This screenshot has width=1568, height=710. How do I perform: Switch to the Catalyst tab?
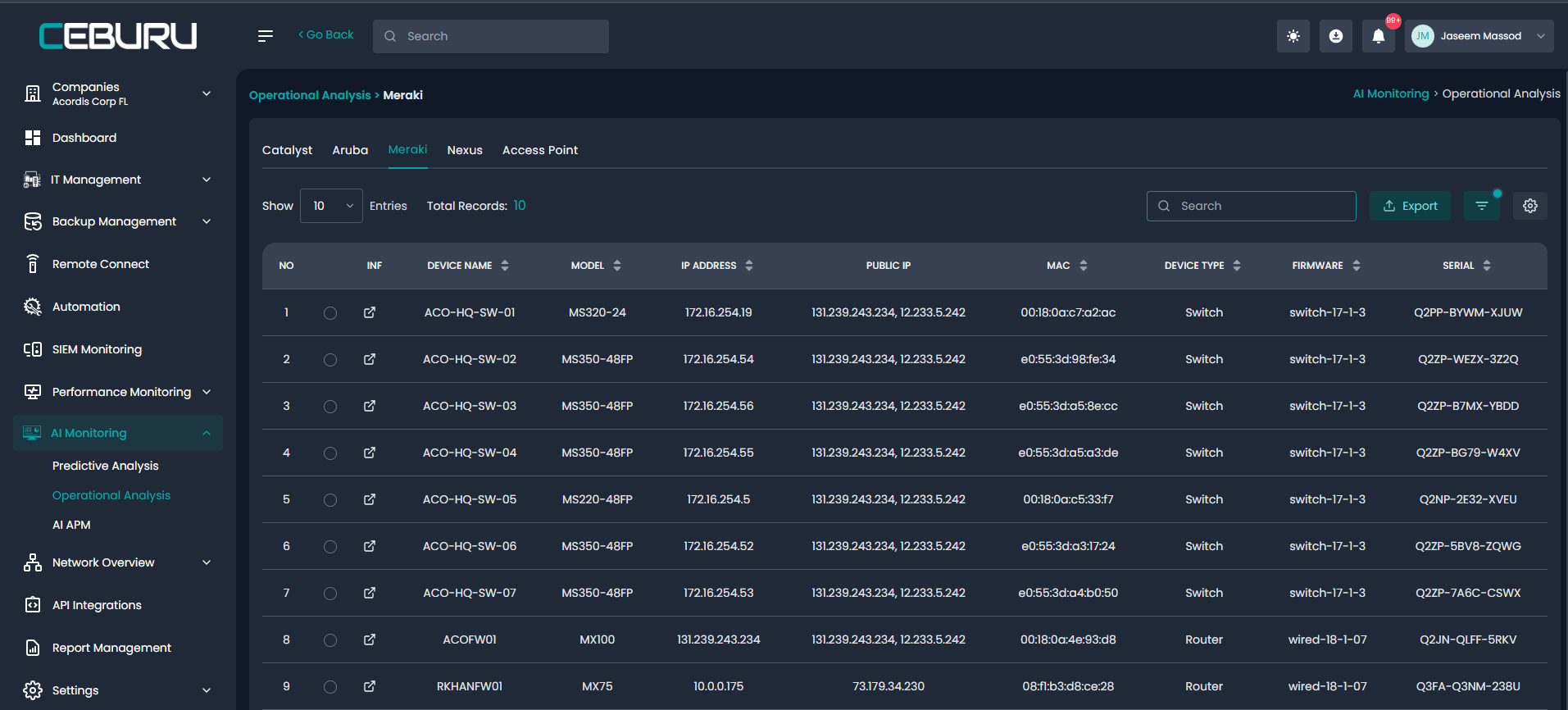point(287,150)
